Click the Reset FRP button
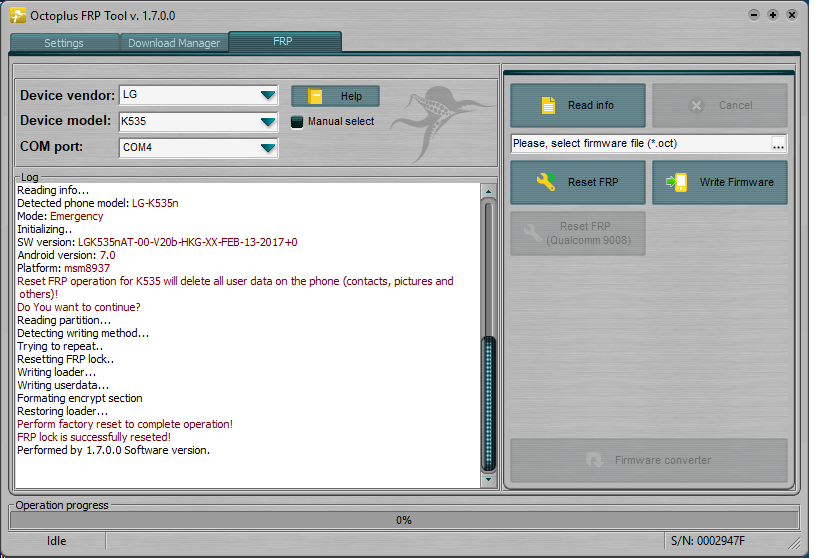This screenshot has width=819, height=558. 578,182
